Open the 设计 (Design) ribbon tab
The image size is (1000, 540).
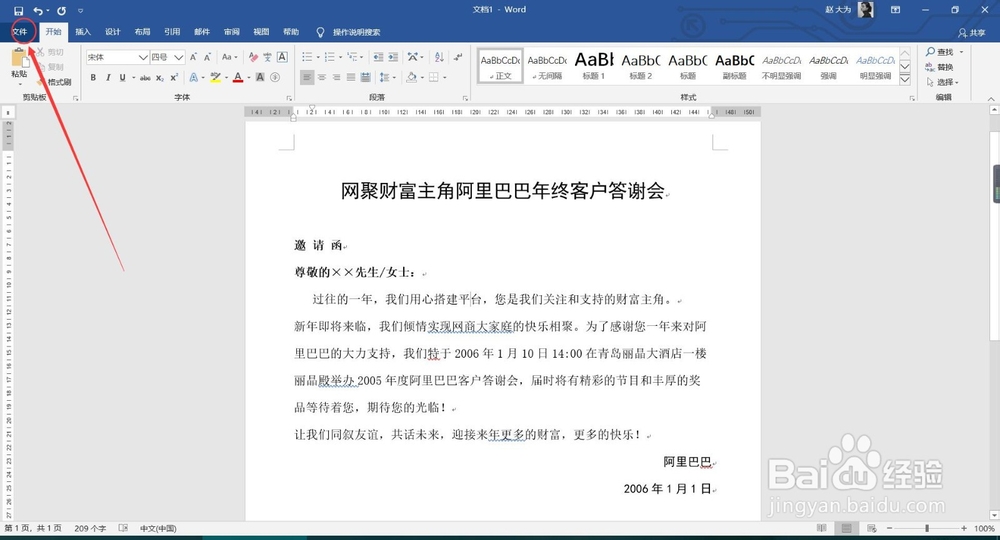pos(113,32)
